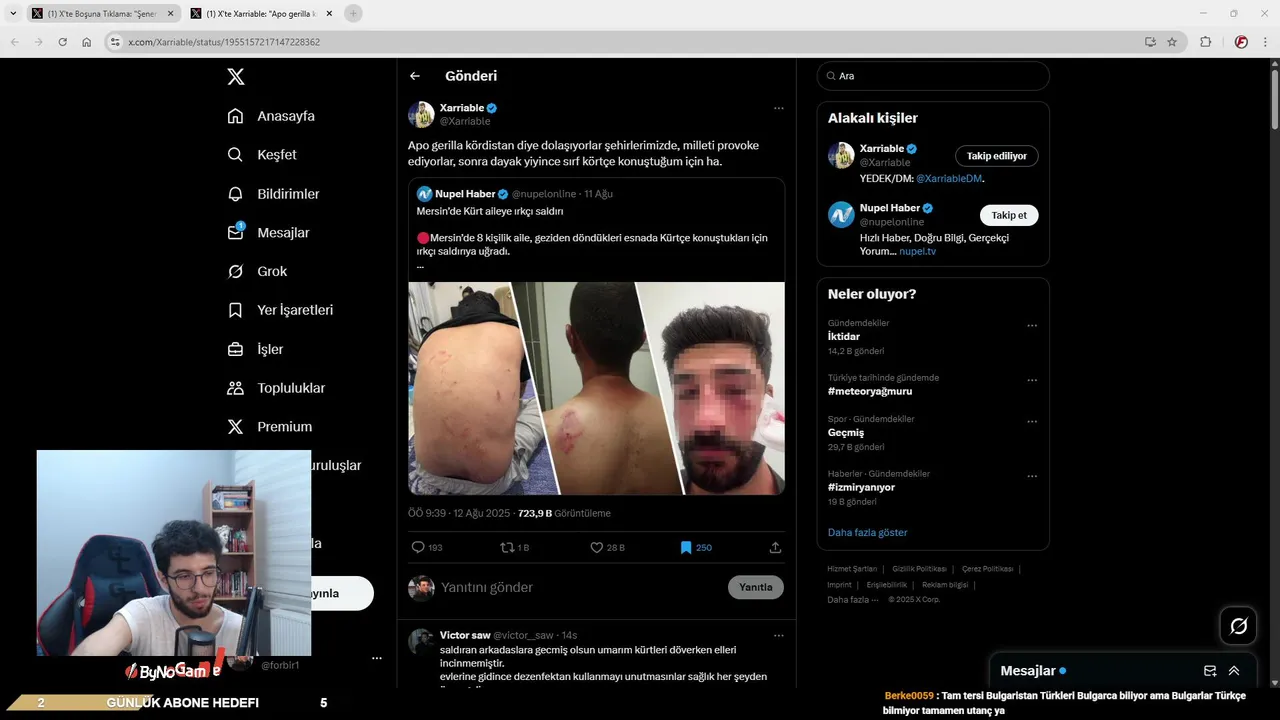Expand Daha fazla footer menu
1280x720 pixels.
point(852,599)
